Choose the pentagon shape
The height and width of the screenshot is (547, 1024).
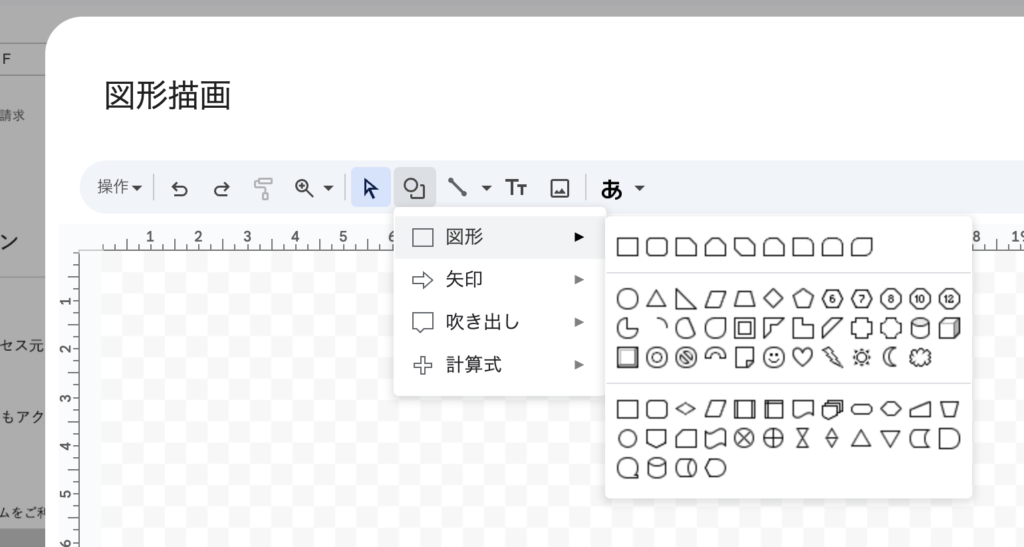802,298
